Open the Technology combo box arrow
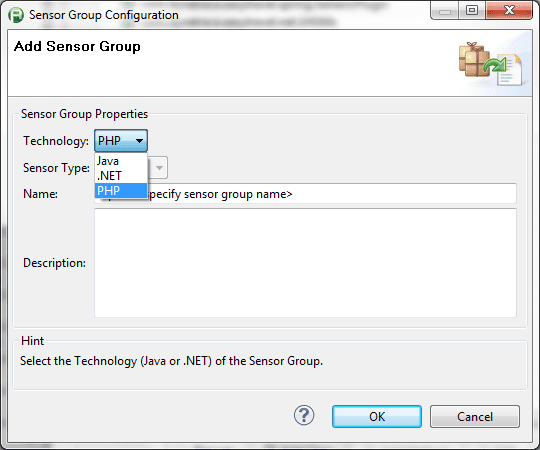This screenshot has width=540, height=450. click(139, 140)
